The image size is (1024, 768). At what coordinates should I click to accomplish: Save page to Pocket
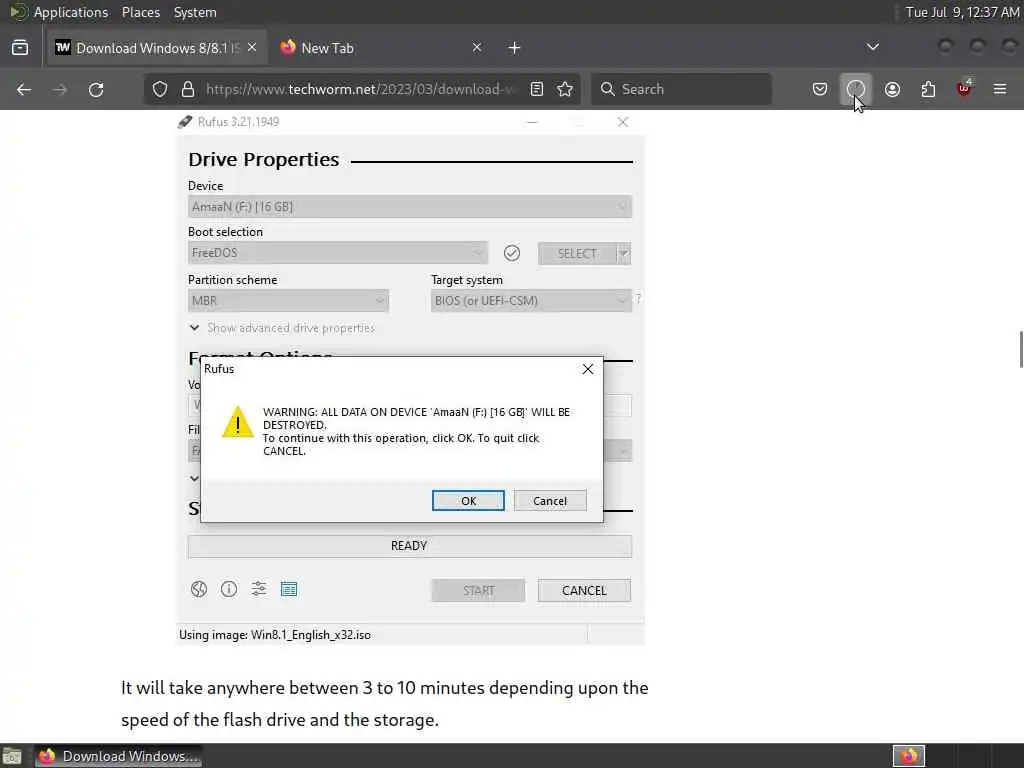(x=820, y=89)
